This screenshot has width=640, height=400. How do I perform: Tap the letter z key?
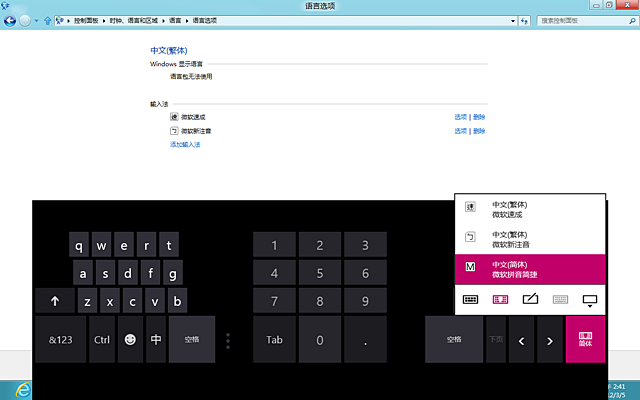point(87,301)
